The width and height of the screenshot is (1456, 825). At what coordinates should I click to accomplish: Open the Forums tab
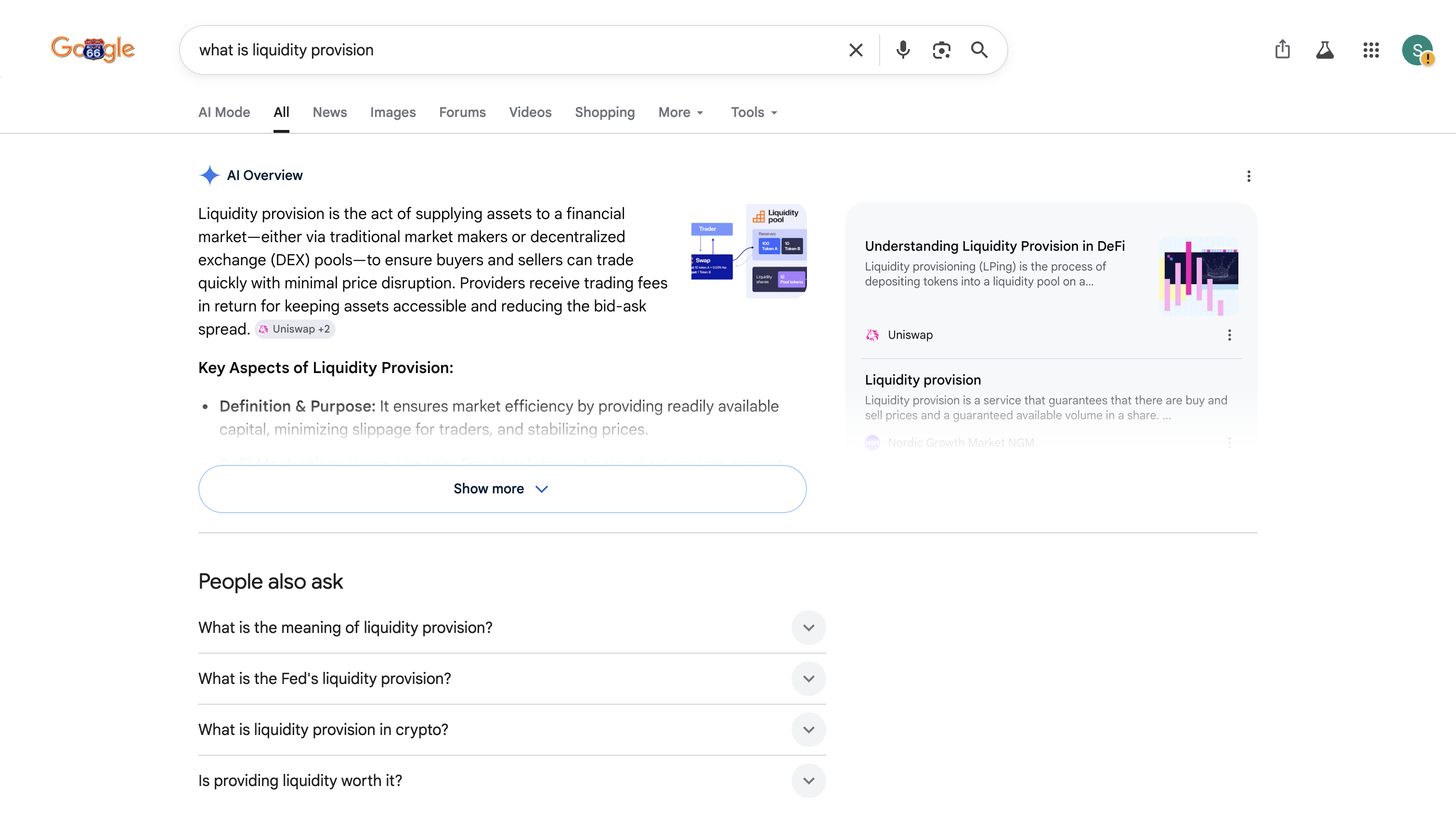click(x=462, y=112)
